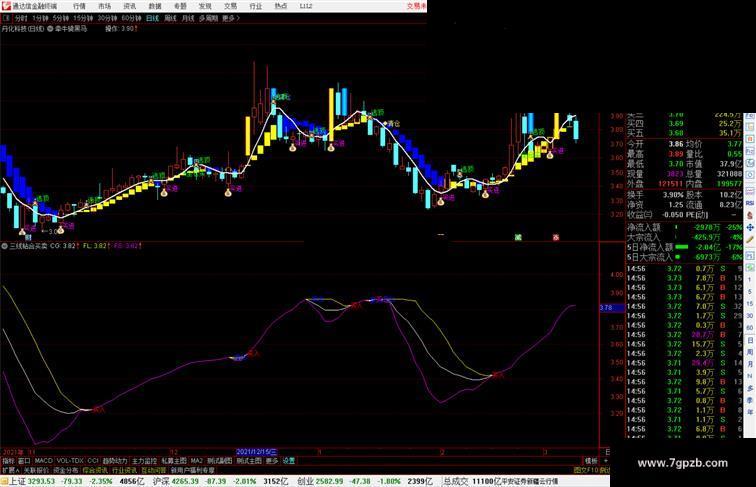The height and width of the screenshot is (487, 756).
Task: Open the 交易 menu
Action: pyautogui.click(x=230, y=6)
